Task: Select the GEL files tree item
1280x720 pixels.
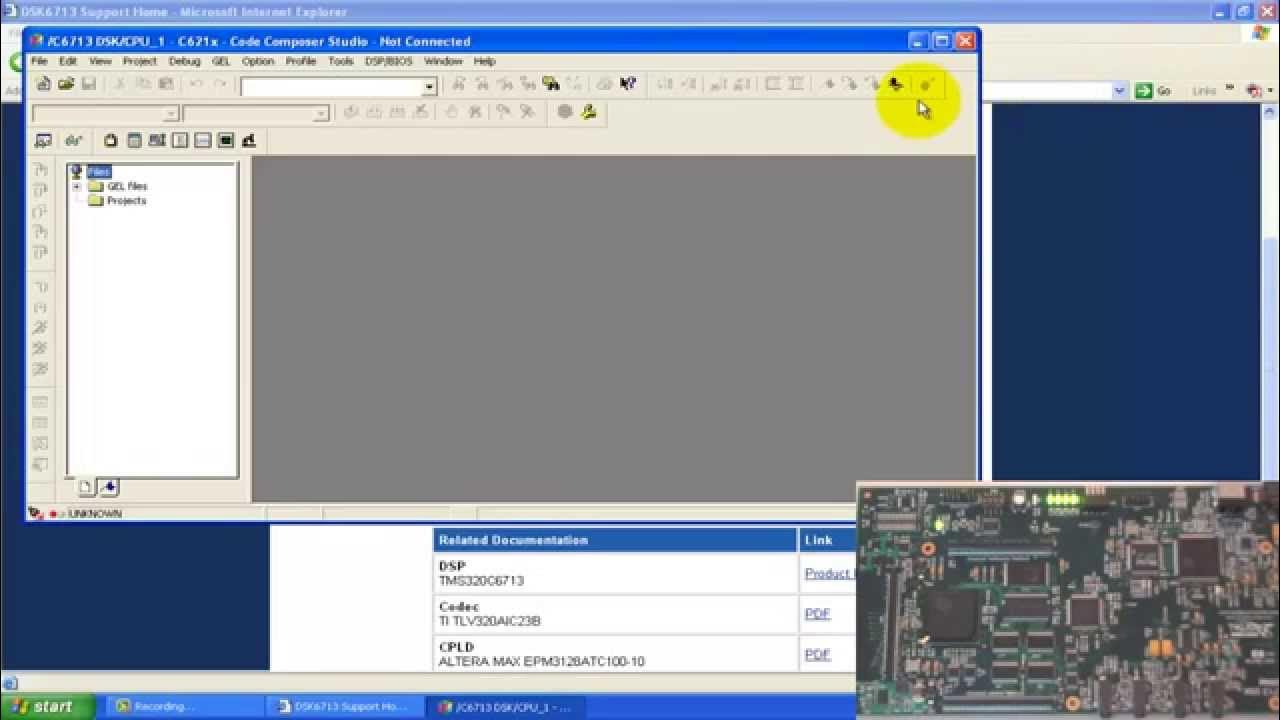Action: coord(127,186)
